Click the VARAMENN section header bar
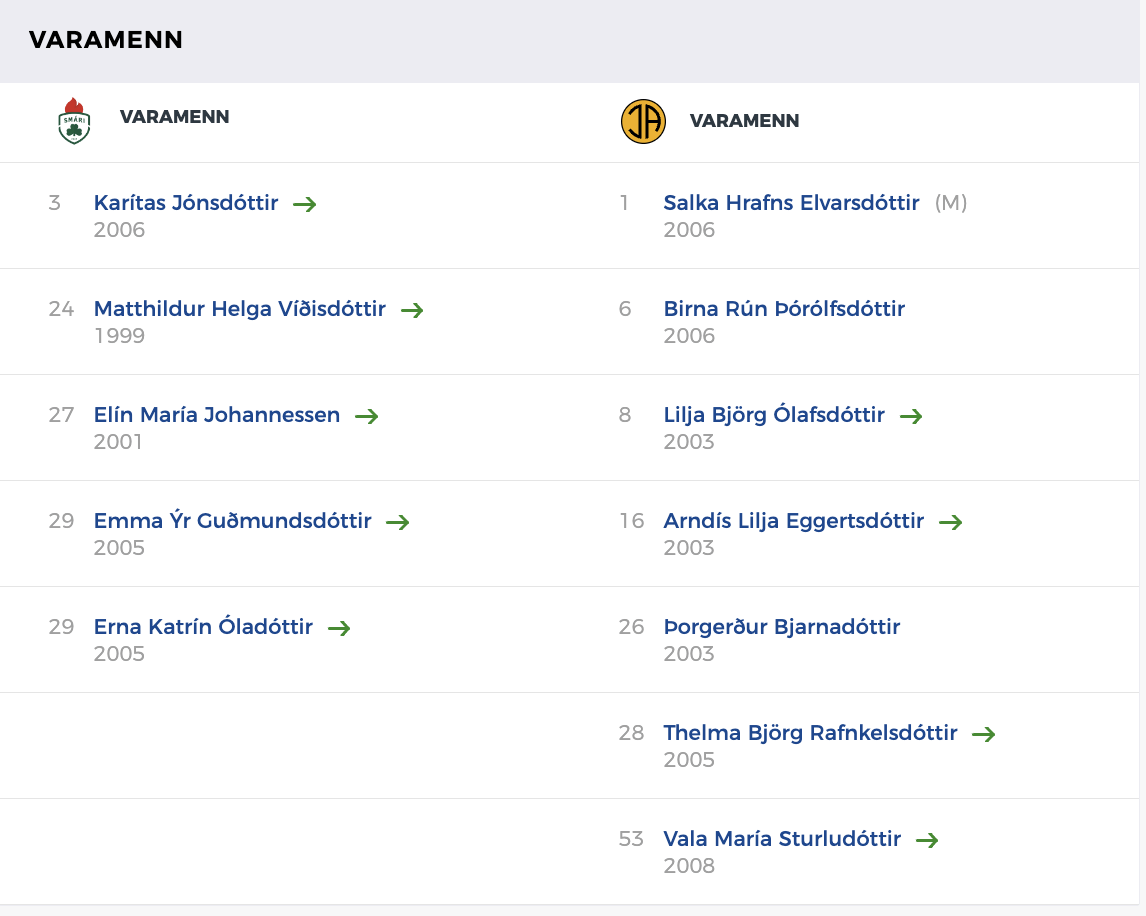Screen dimensions: 1146x916 [573, 40]
